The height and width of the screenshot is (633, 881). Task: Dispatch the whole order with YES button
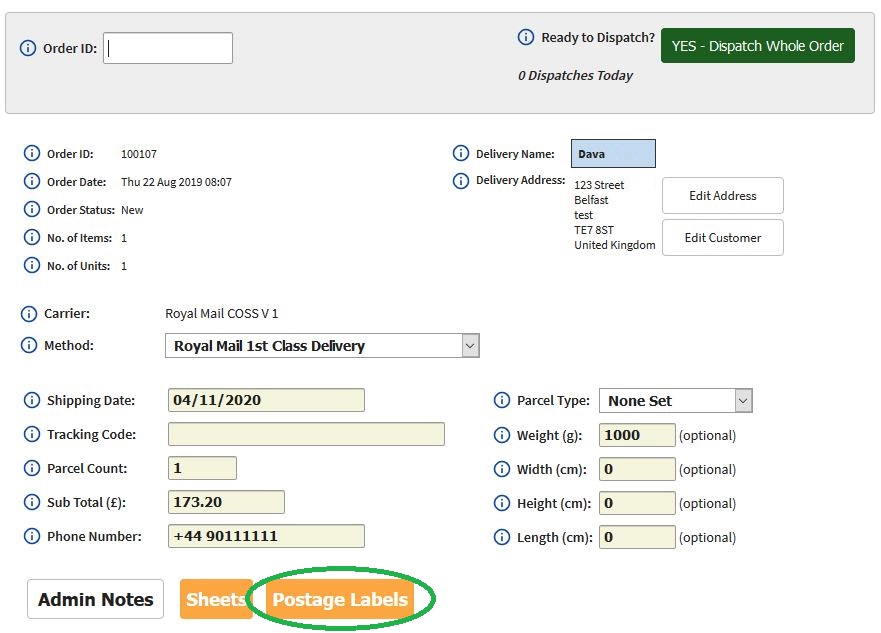coord(757,45)
